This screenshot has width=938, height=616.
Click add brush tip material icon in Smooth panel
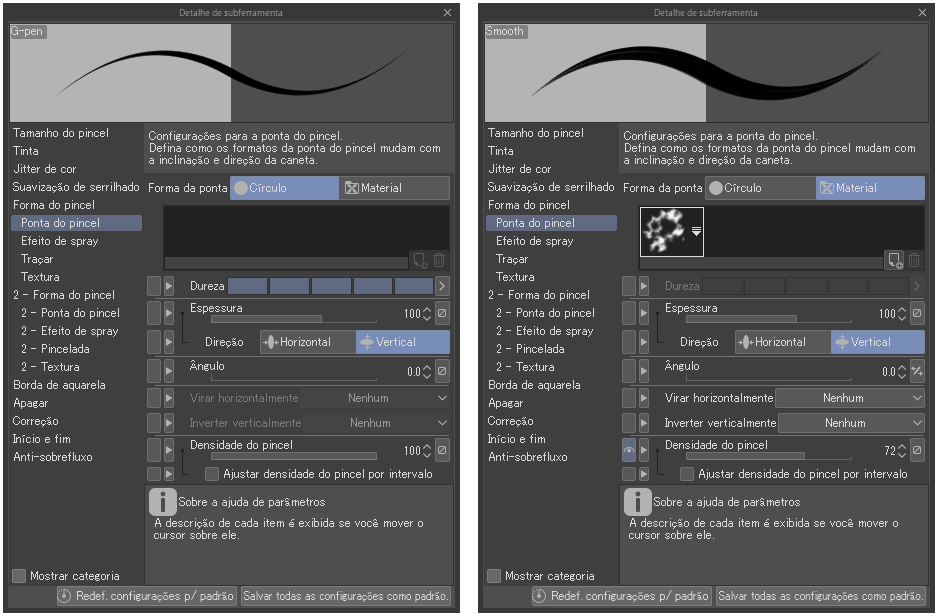coord(894,260)
